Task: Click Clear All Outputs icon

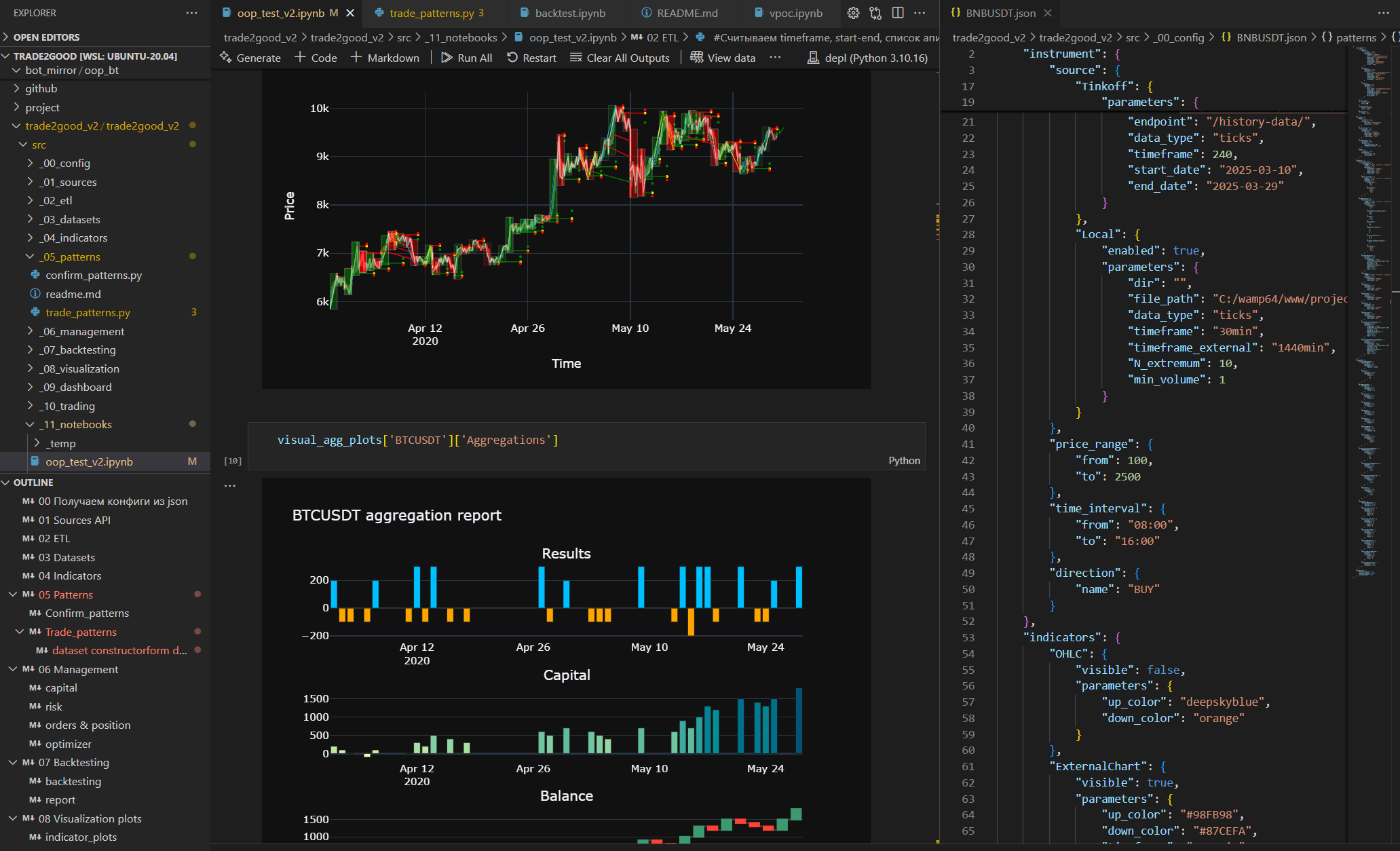Action: [x=576, y=58]
